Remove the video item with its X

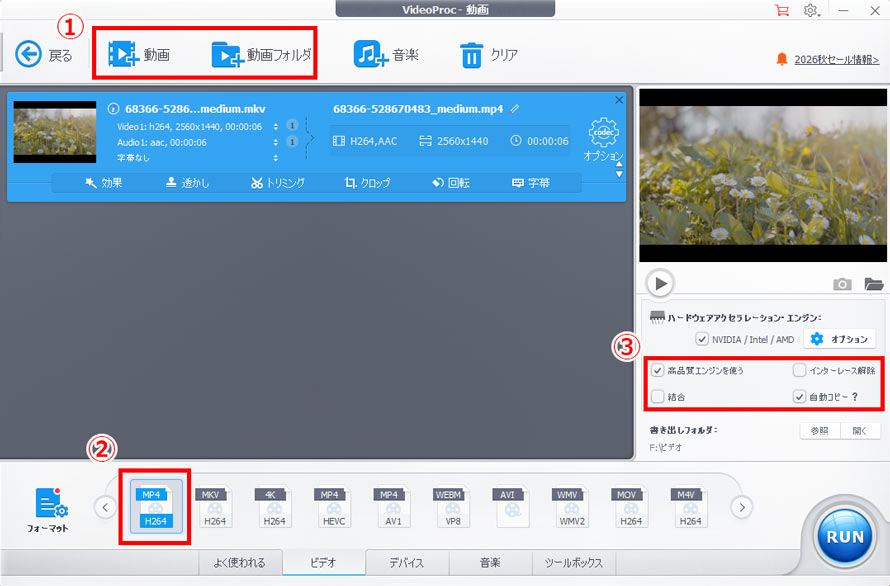[619, 100]
